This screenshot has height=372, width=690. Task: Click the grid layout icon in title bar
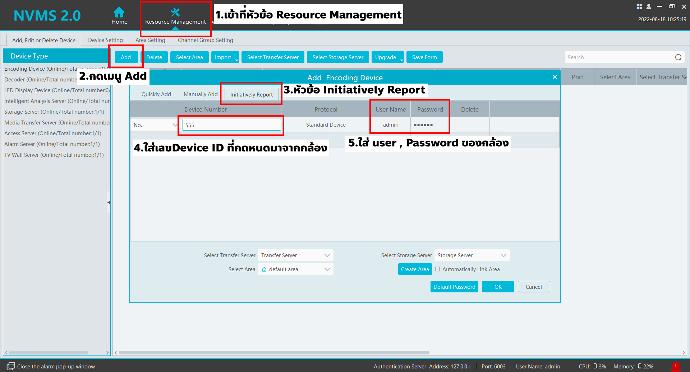pos(639,6)
